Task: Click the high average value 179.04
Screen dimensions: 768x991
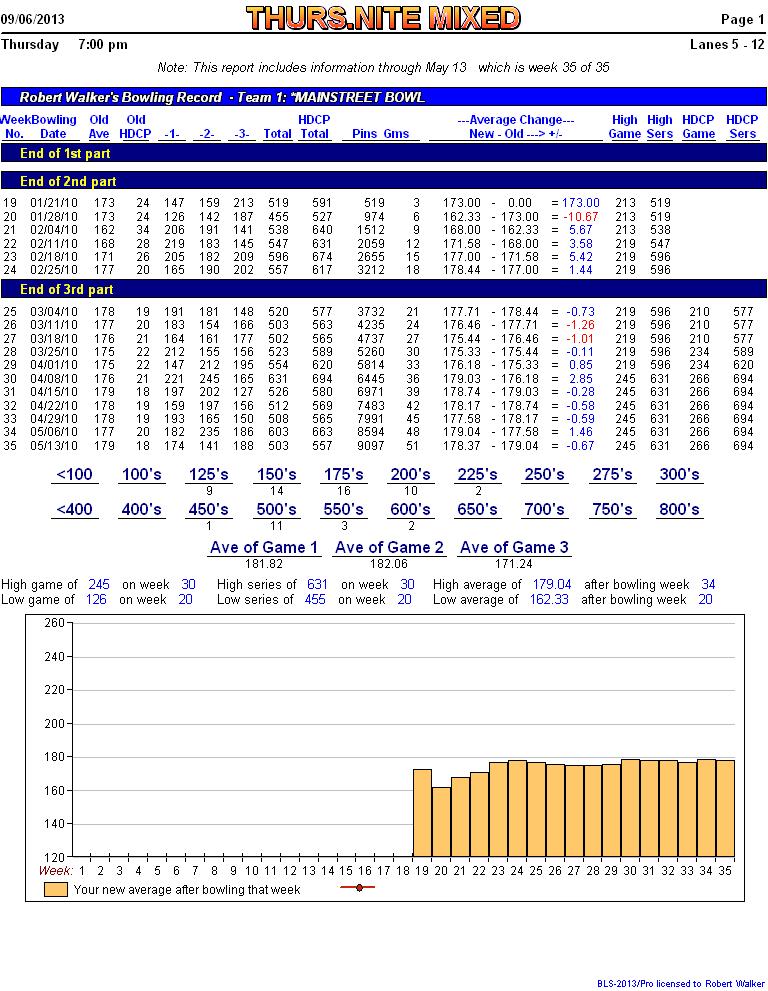Action: pyautogui.click(x=552, y=585)
